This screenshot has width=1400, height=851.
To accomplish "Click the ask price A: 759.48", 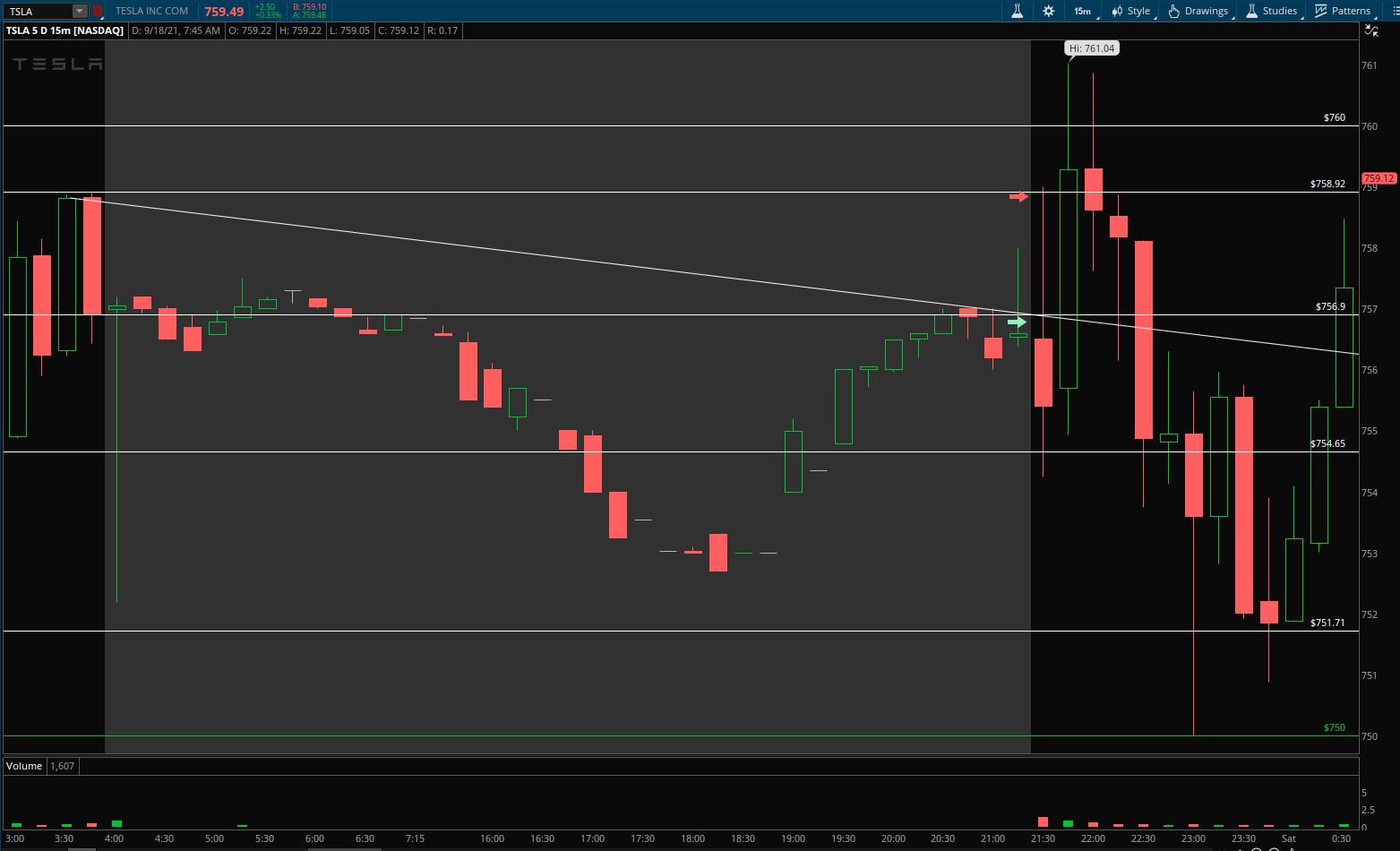I will click(x=310, y=15).
